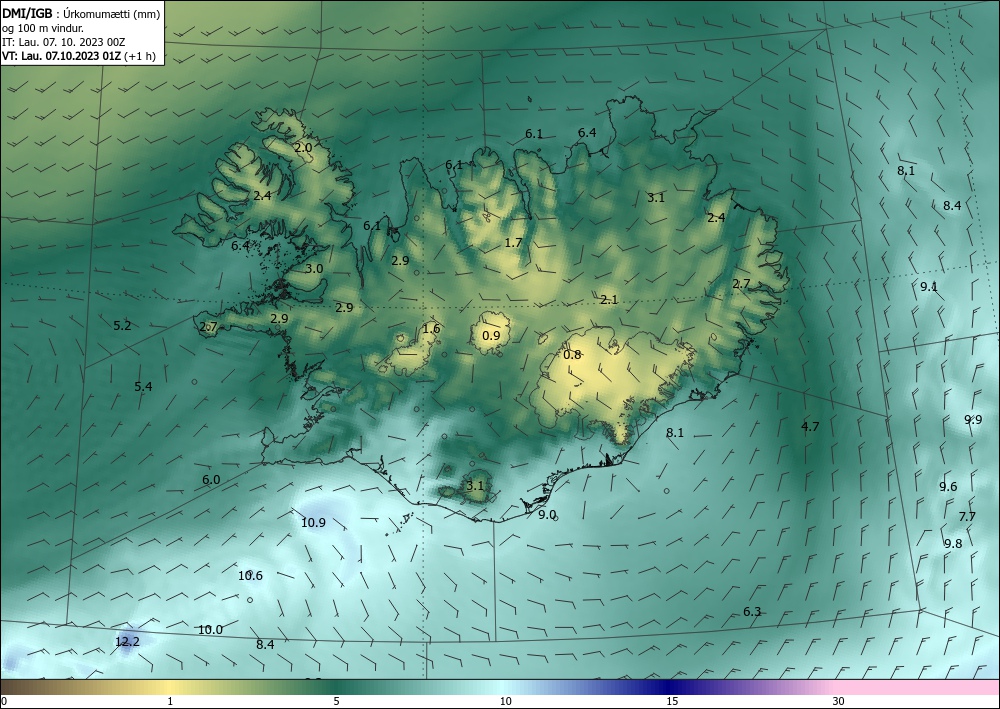Click the 0.9 value on the map
This screenshot has width=1000, height=709.
(x=490, y=335)
